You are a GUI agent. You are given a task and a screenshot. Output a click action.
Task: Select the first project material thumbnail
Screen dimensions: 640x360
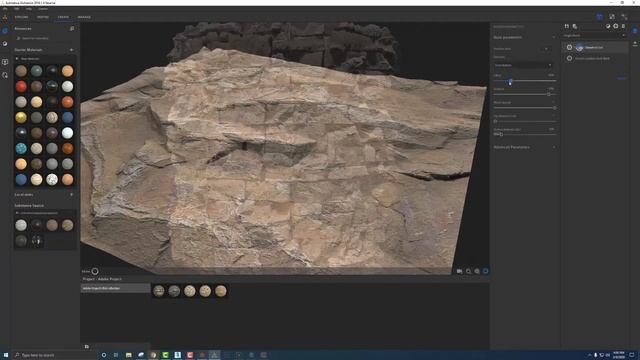point(159,291)
